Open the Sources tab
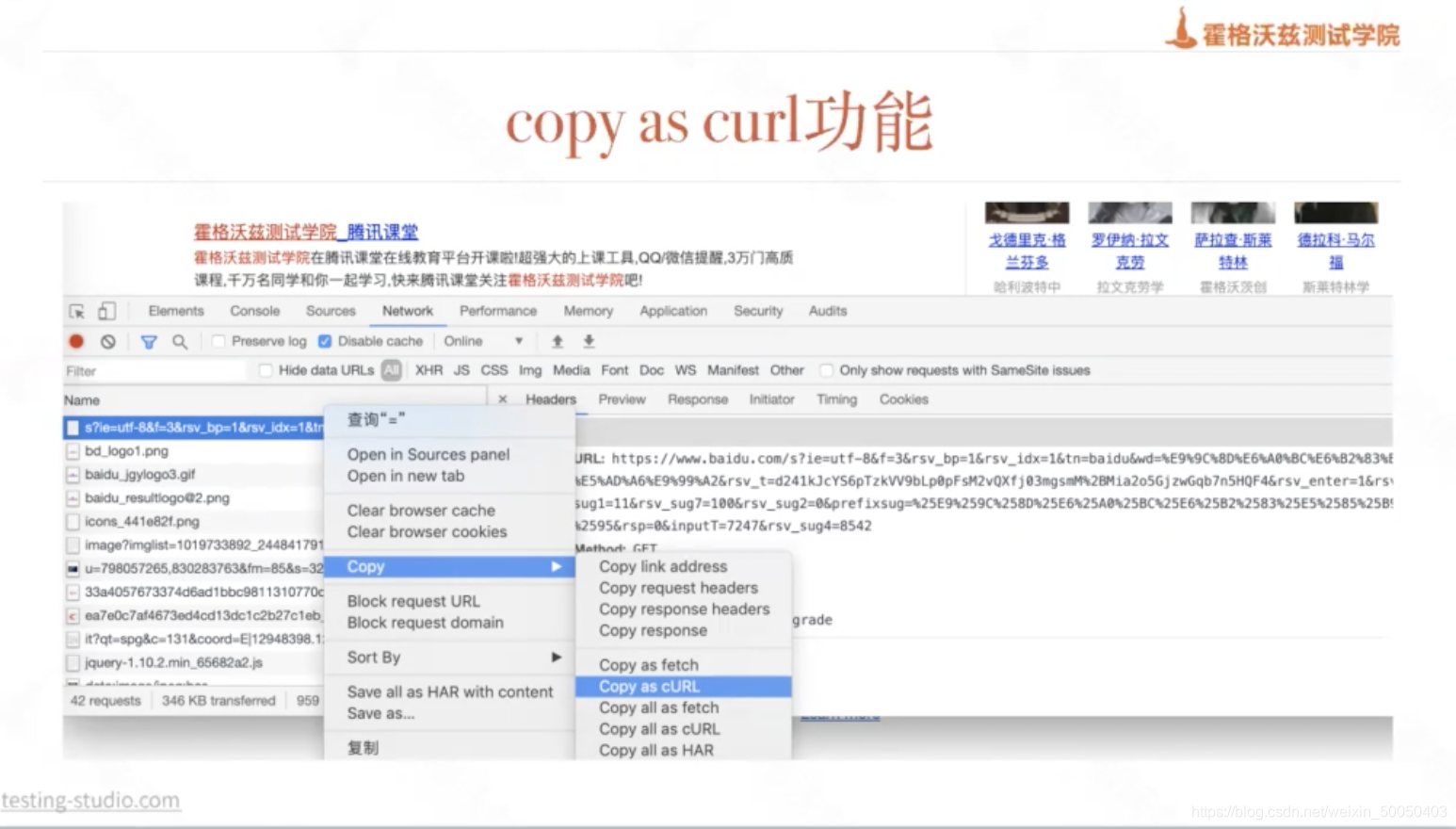1456x829 pixels. point(331,311)
